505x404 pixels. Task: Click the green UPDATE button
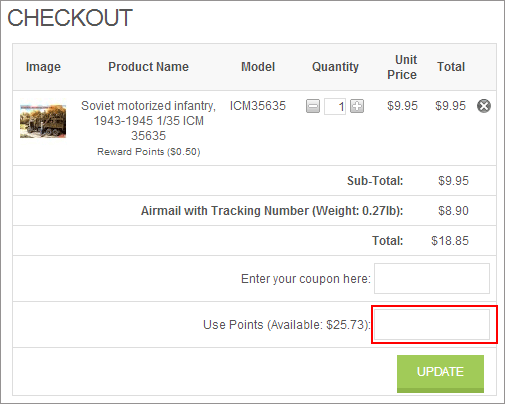[x=440, y=374]
